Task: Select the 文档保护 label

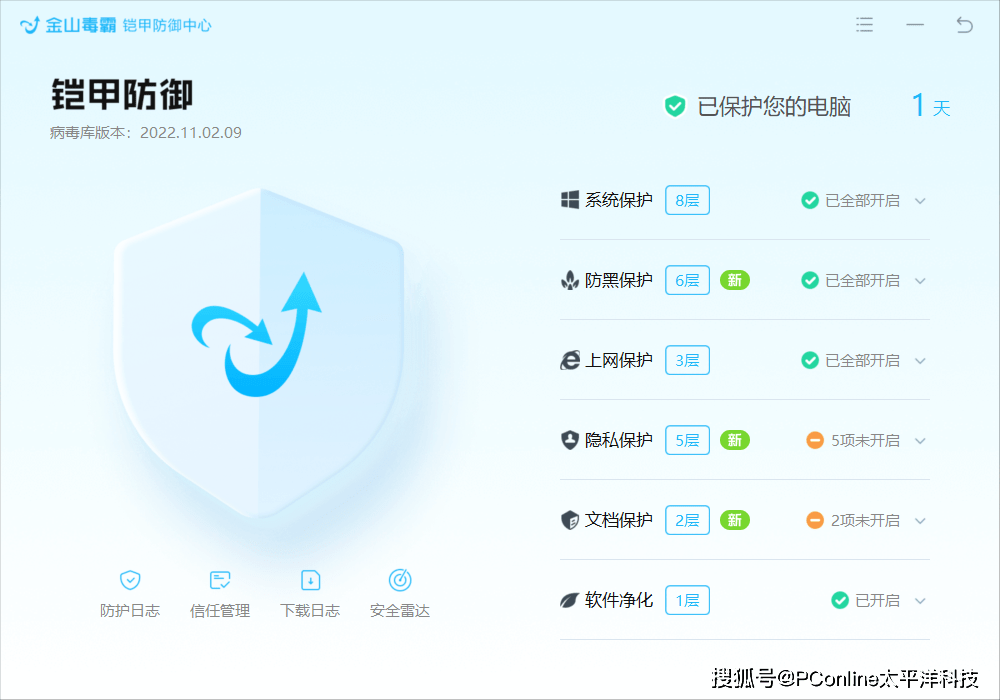Action: coord(619,520)
